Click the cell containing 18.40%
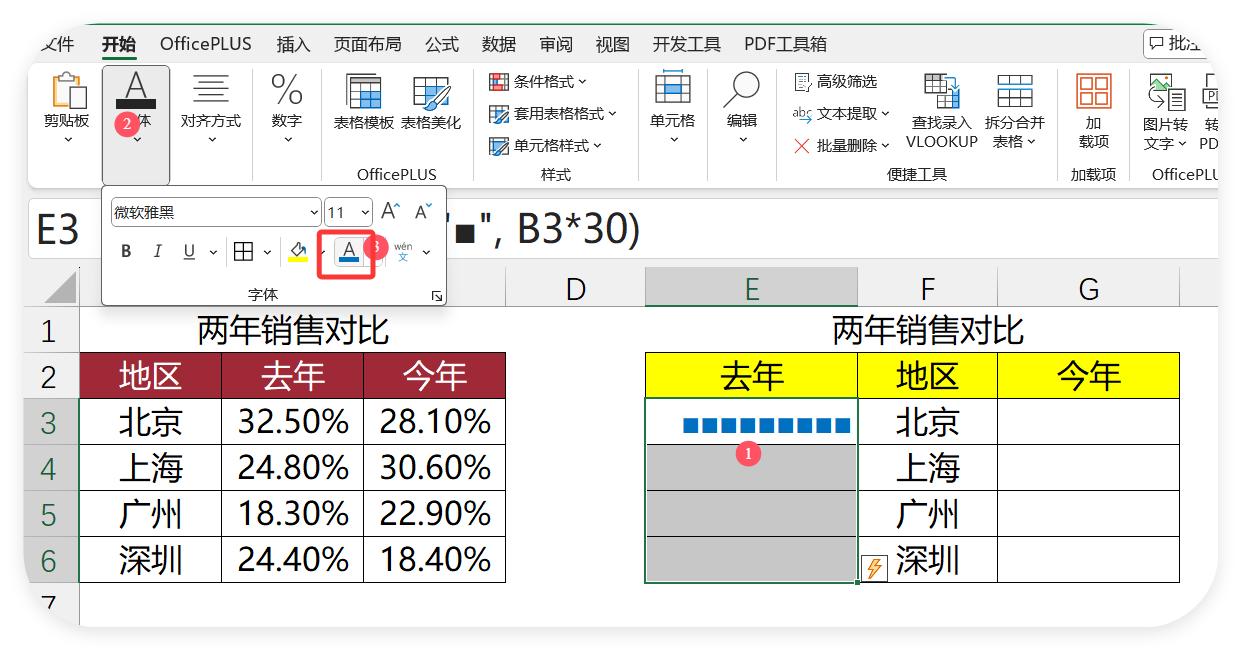The image size is (1241, 650). click(434, 560)
